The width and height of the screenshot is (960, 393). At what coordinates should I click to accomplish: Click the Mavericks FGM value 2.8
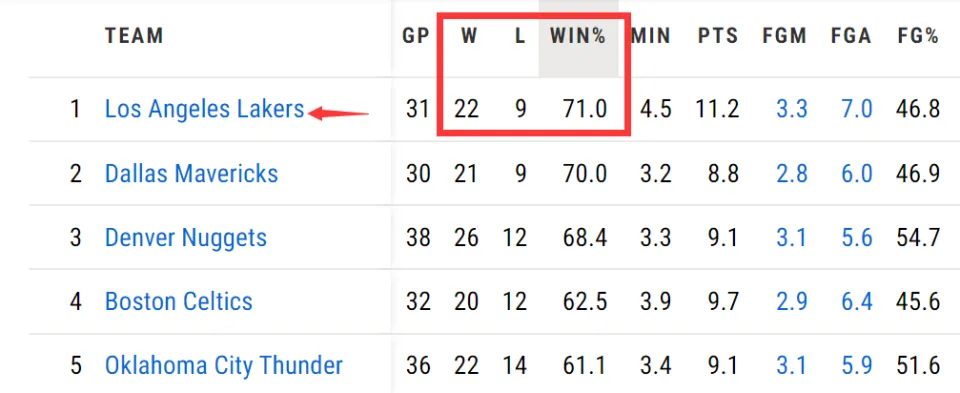tap(792, 174)
